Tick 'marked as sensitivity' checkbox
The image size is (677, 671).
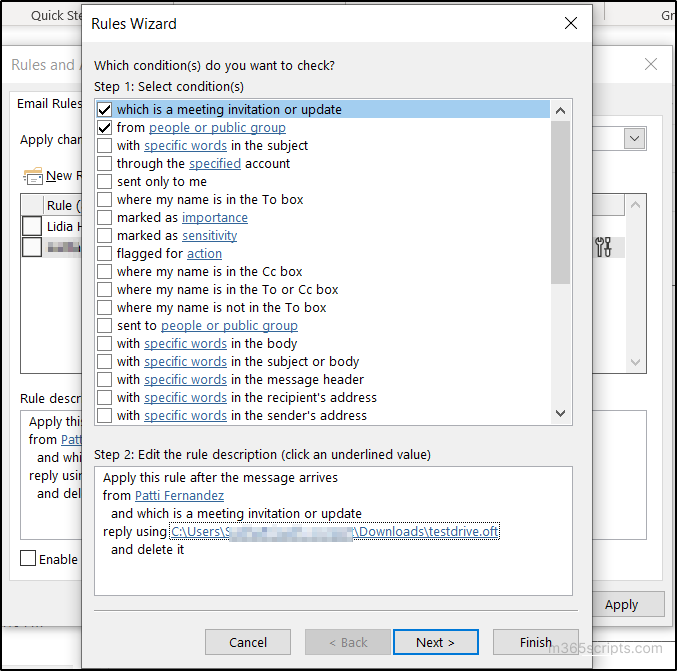104,236
